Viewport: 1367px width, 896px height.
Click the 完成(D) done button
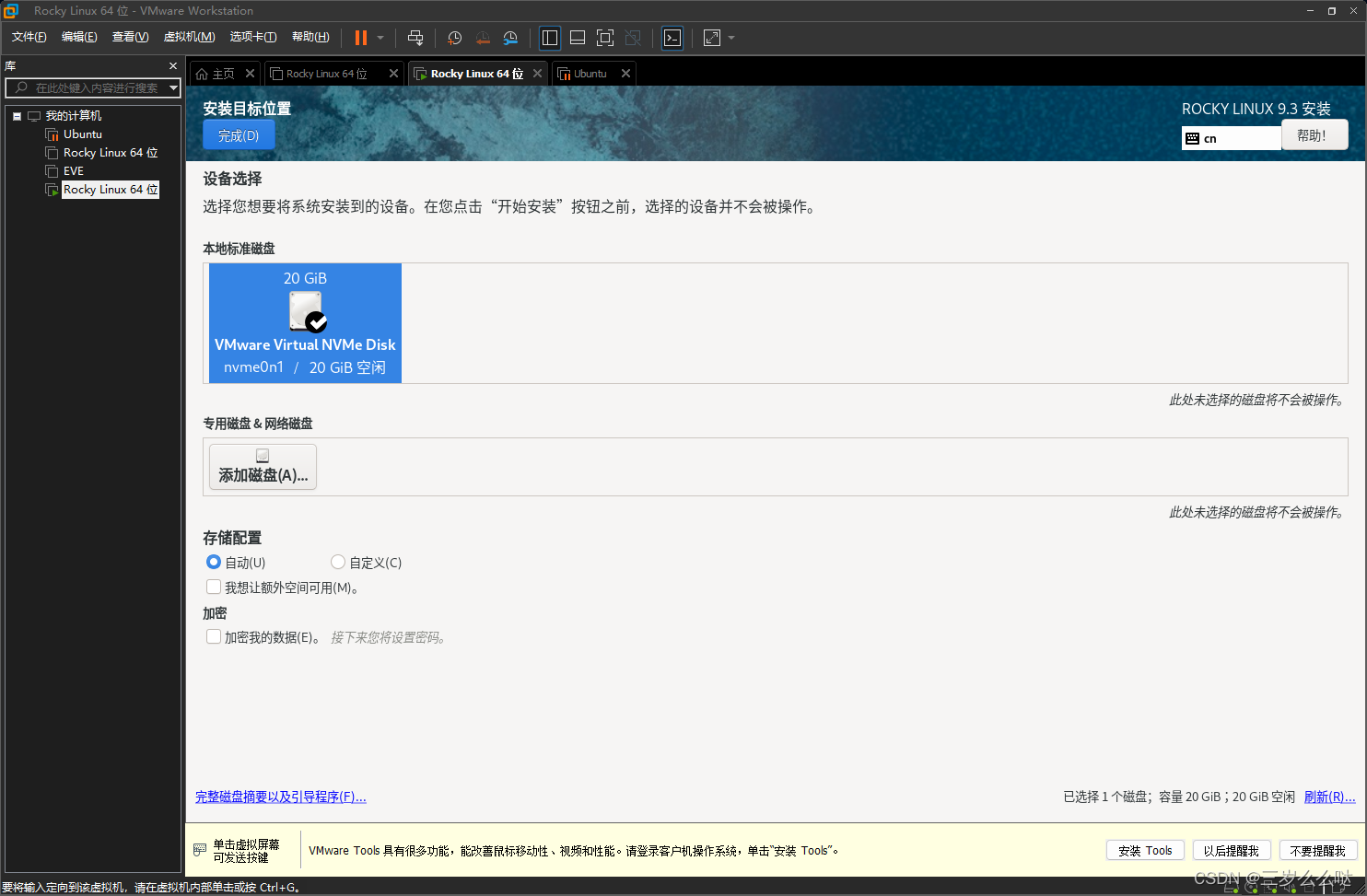239,135
